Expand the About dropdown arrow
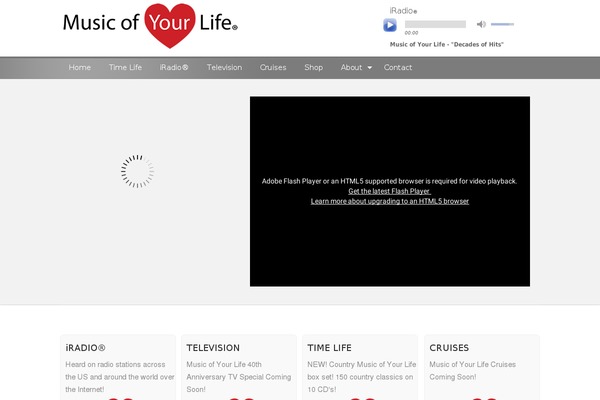Viewport: 600px width, 400px height. (x=370, y=68)
